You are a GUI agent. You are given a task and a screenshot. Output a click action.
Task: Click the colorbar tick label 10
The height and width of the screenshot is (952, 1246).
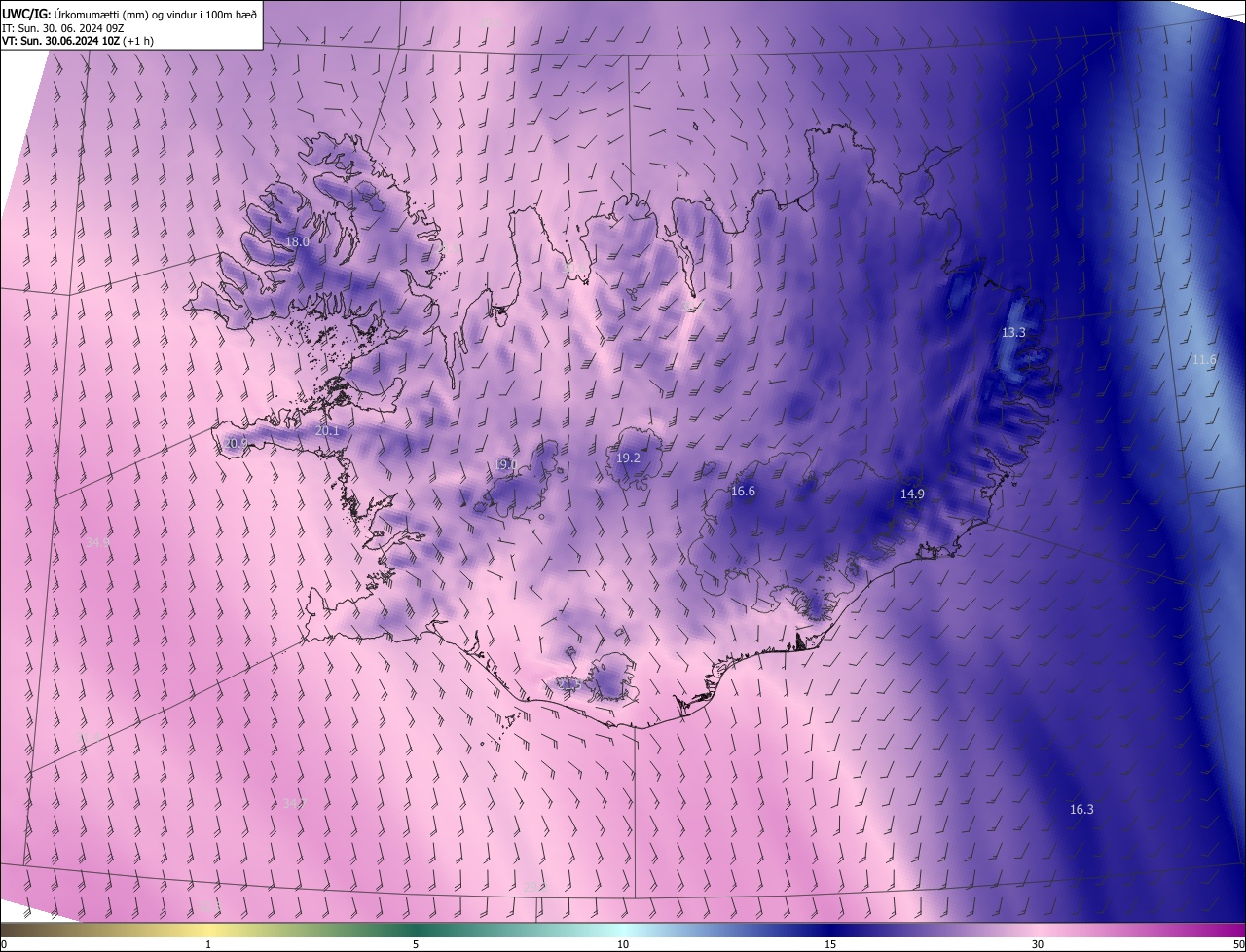pyautogui.click(x=623, y=944)
